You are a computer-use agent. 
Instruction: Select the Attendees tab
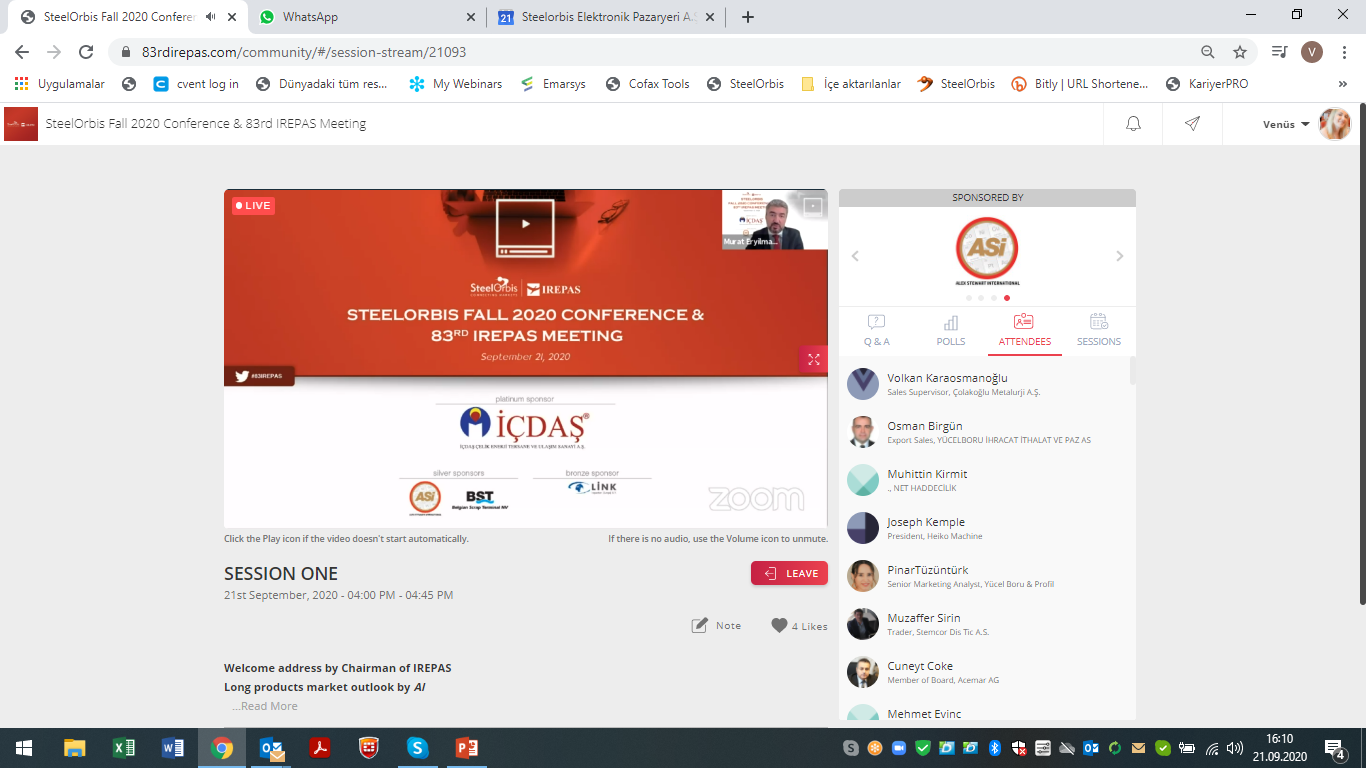[1024, 330]
